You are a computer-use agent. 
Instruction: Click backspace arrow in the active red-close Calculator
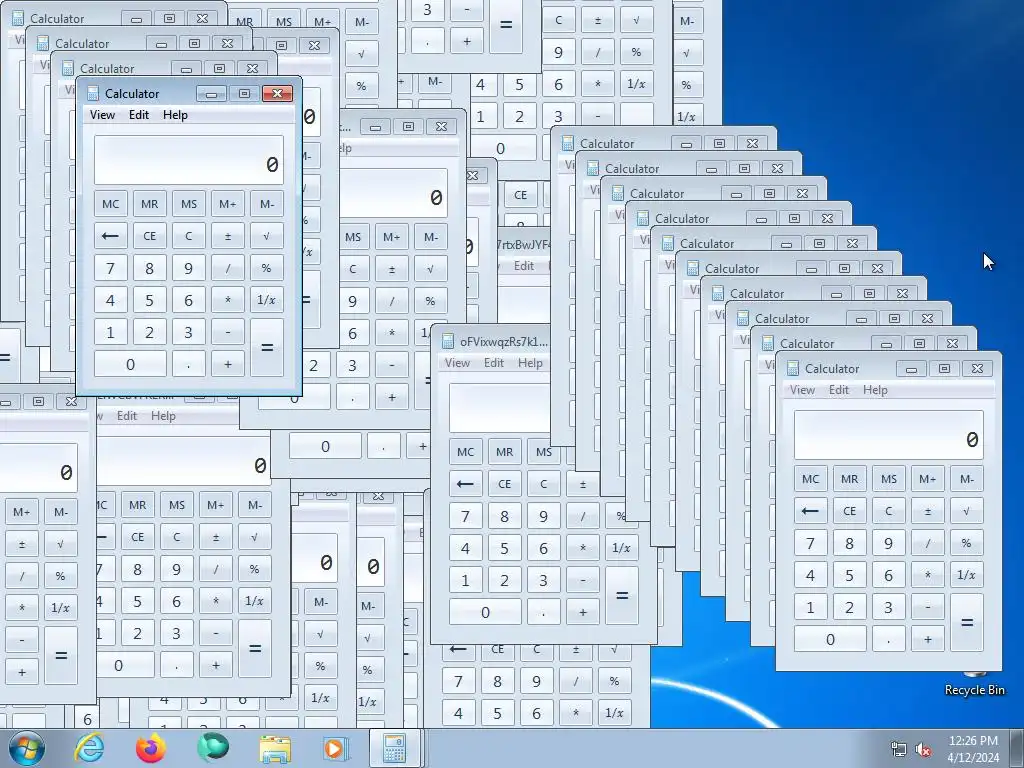coord(110,236)
